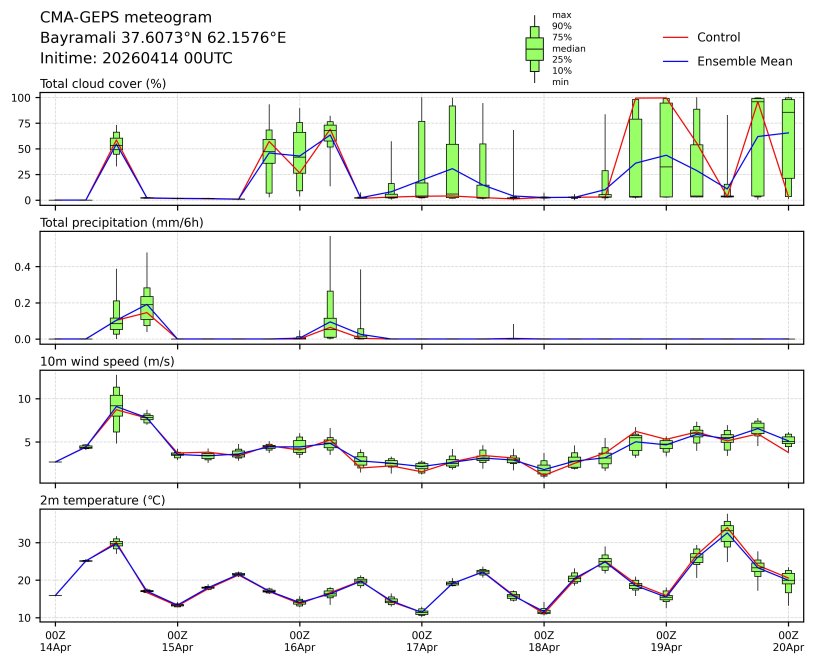Click the Bayramali coordinates text
The height and width of the screenshot is (664, 815).
[x=163, y=37]
